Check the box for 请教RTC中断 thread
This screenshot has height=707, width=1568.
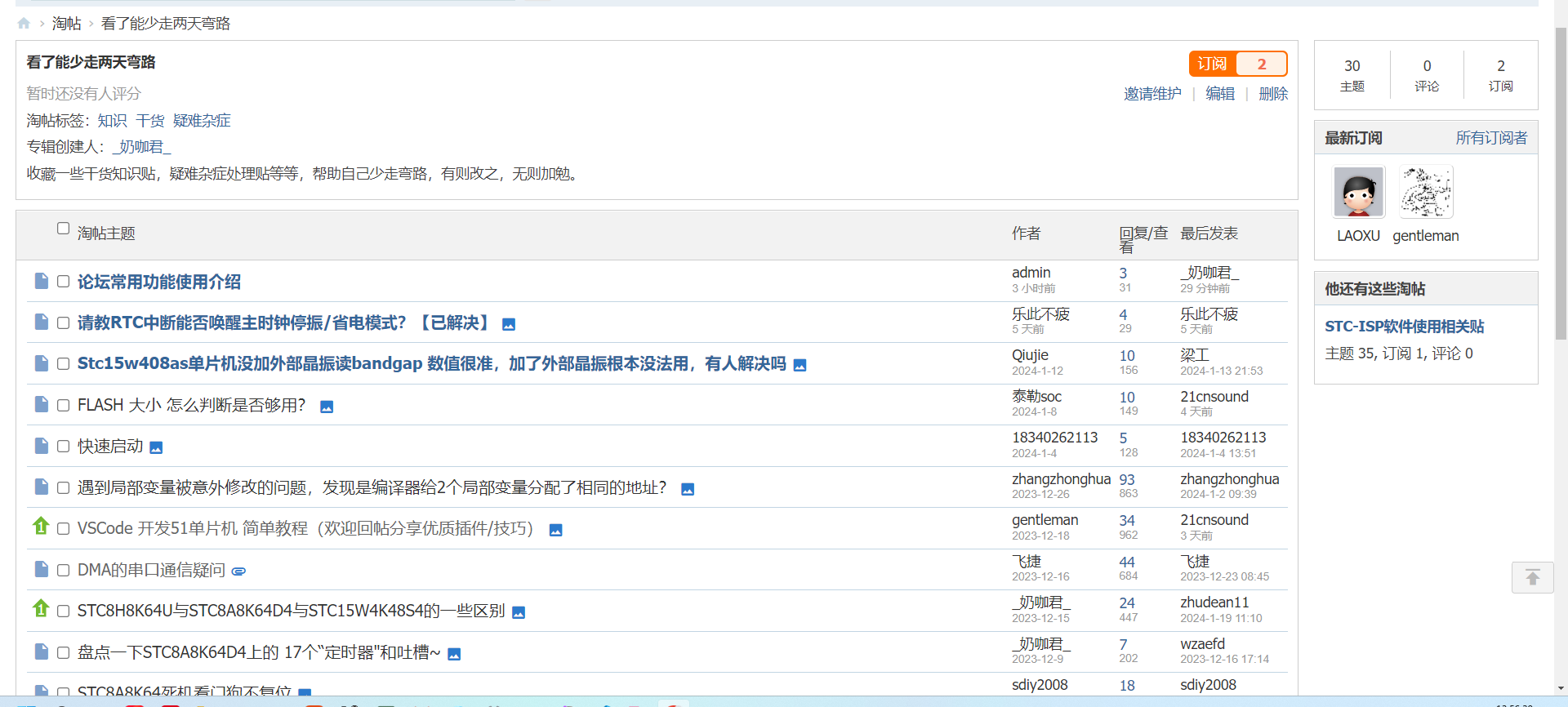[63, 323]
